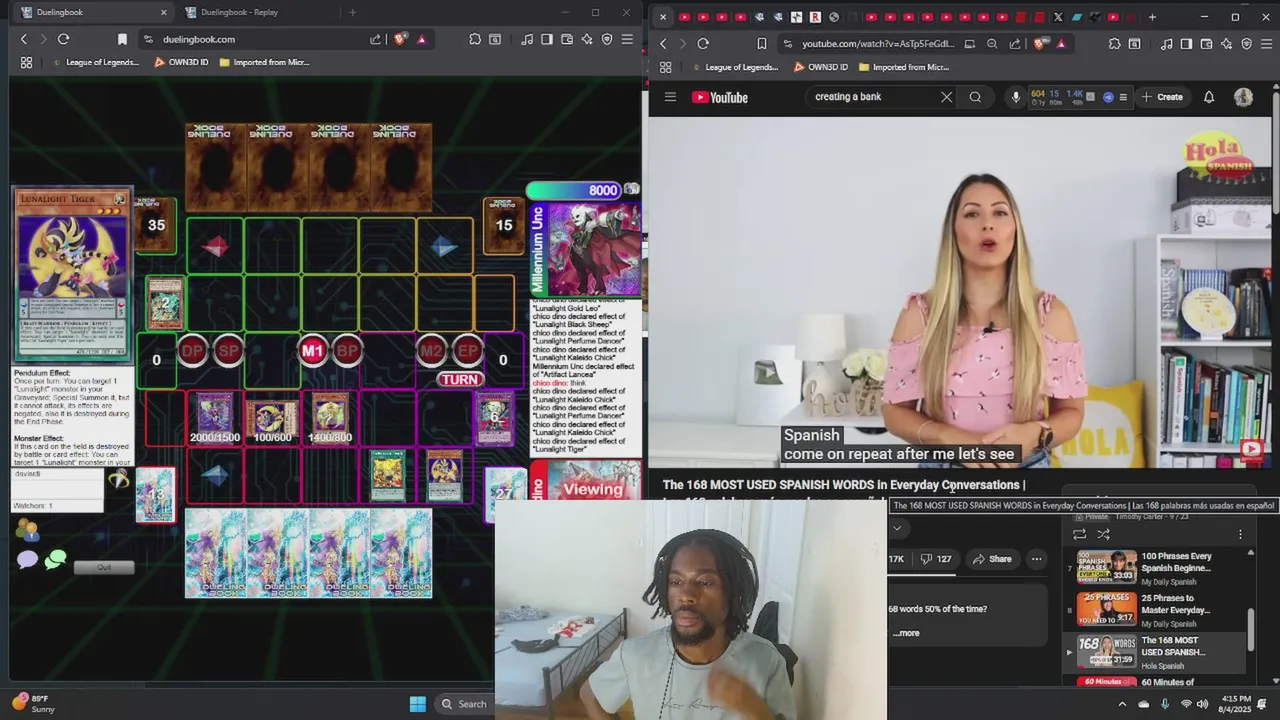Screen dimensions: 1280x720
Task: Open the video more-actions ellipsis button
Action: (1037, 559)
